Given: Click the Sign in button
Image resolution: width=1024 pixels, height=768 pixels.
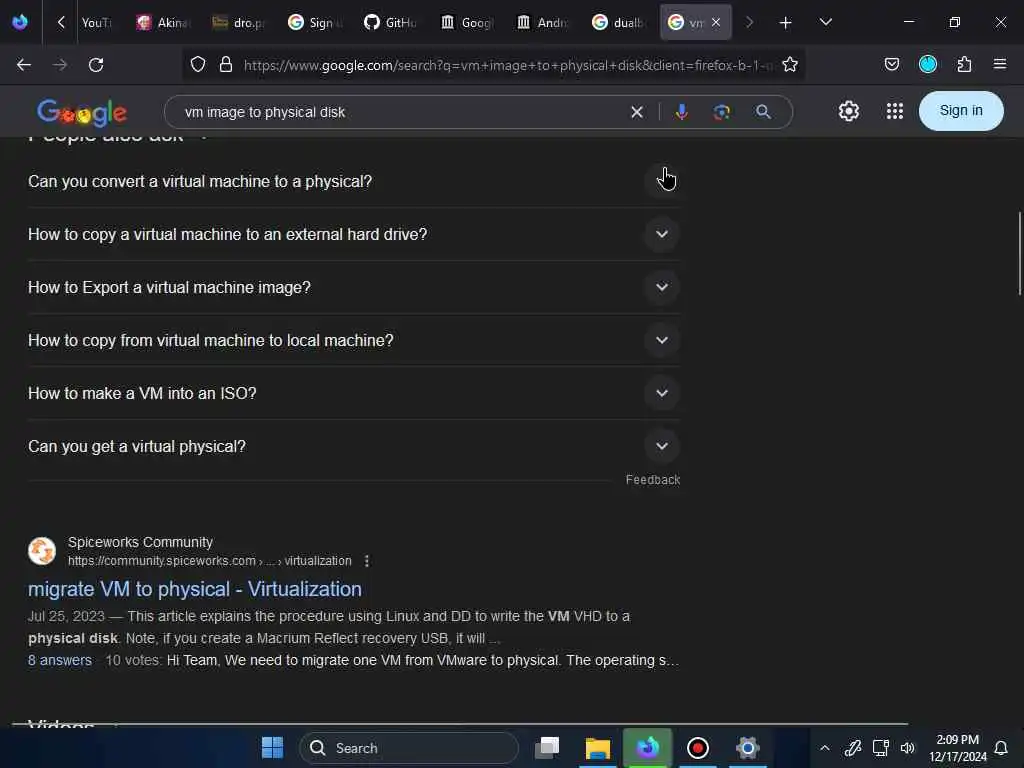Looking at the screenshot, I should [961, 111].
